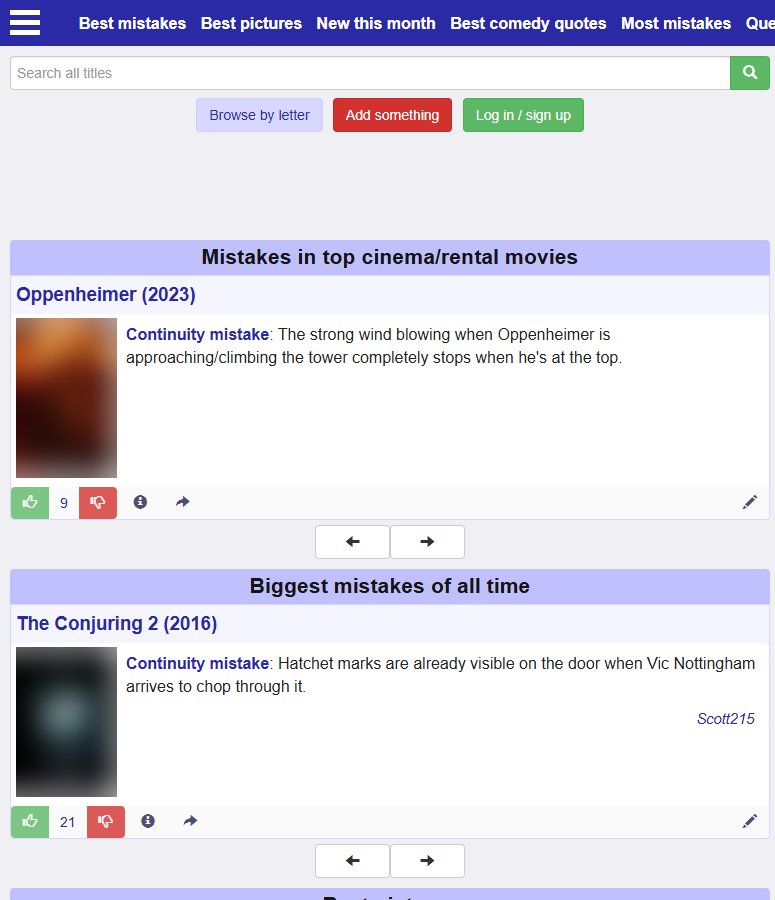Open info icon for Oppenheimer entry
The width and height of the screenshot is (775, 900).
point(140,502)
